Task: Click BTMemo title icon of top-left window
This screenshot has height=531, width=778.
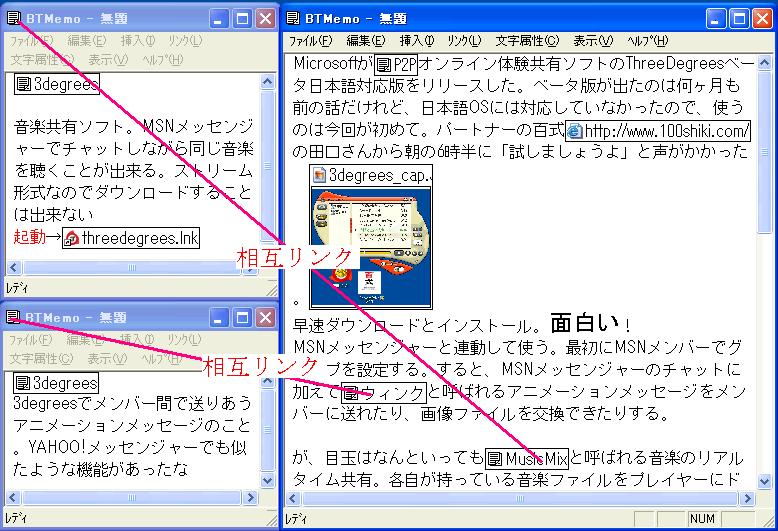Action: [x=14, y=18]
